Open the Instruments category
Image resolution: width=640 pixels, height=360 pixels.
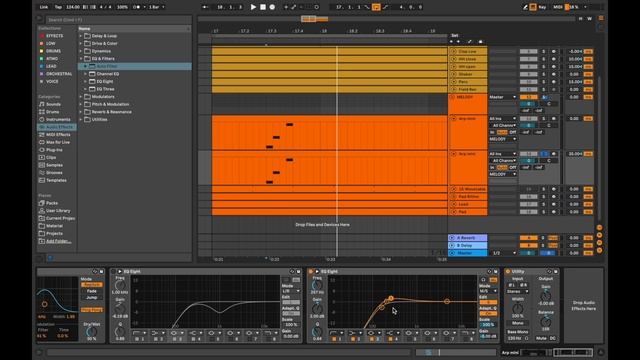pyautogui.click(x=58, y=119)
